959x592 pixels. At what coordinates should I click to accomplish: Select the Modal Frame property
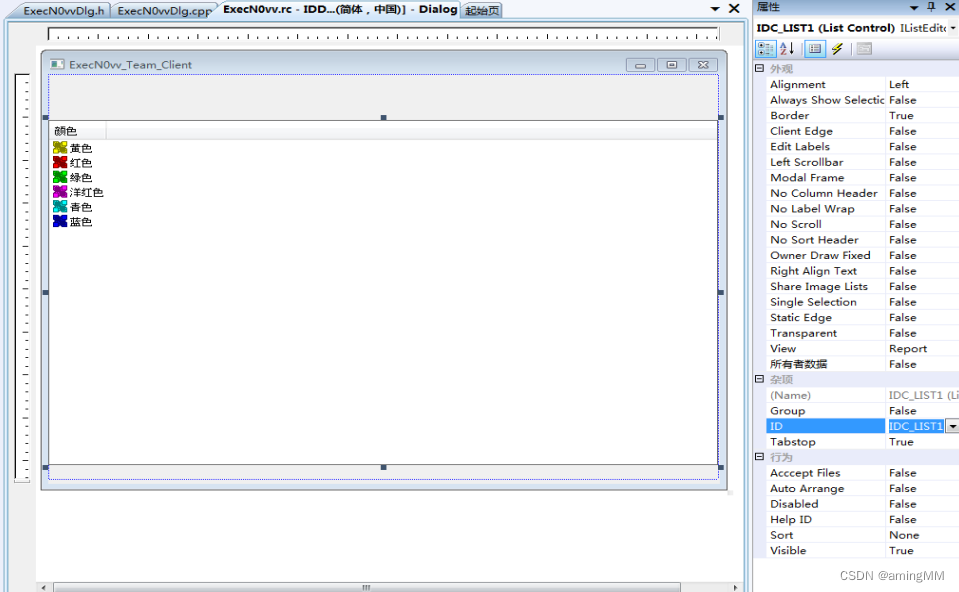tap(862, 177)
